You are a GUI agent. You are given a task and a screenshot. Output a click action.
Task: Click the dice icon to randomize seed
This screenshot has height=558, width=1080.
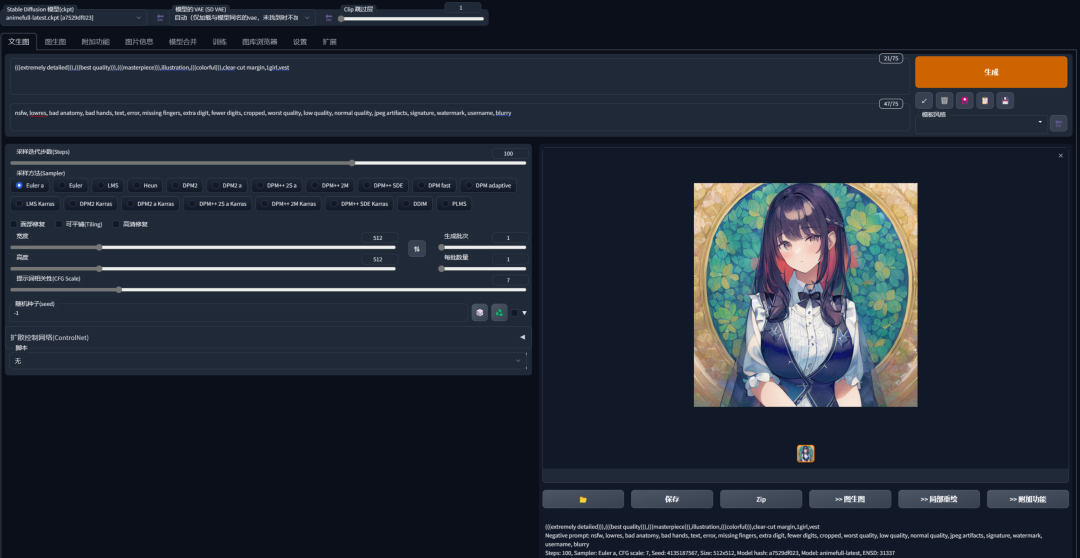point(479,313)
